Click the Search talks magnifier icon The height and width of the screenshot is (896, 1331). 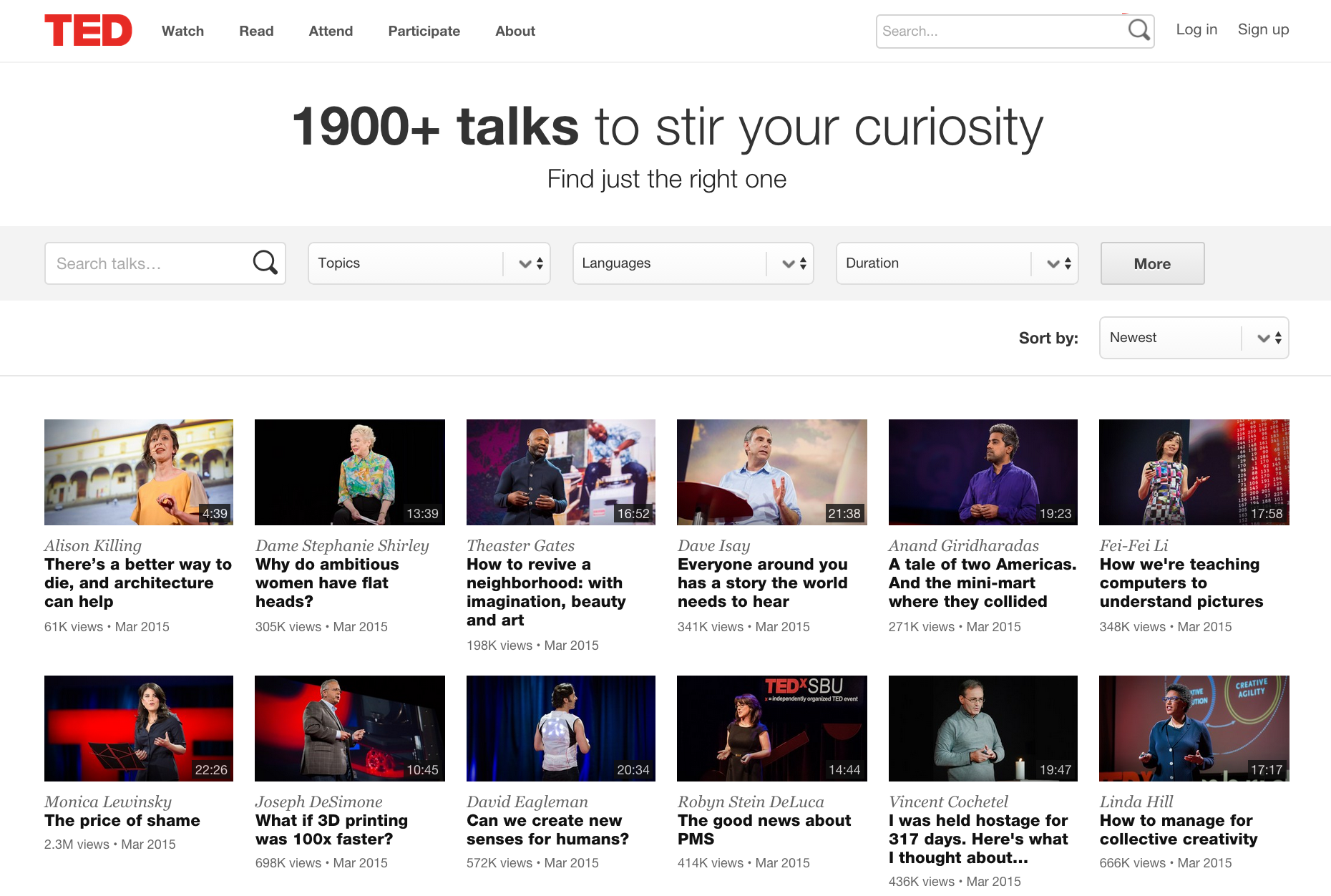click(265, 263)
